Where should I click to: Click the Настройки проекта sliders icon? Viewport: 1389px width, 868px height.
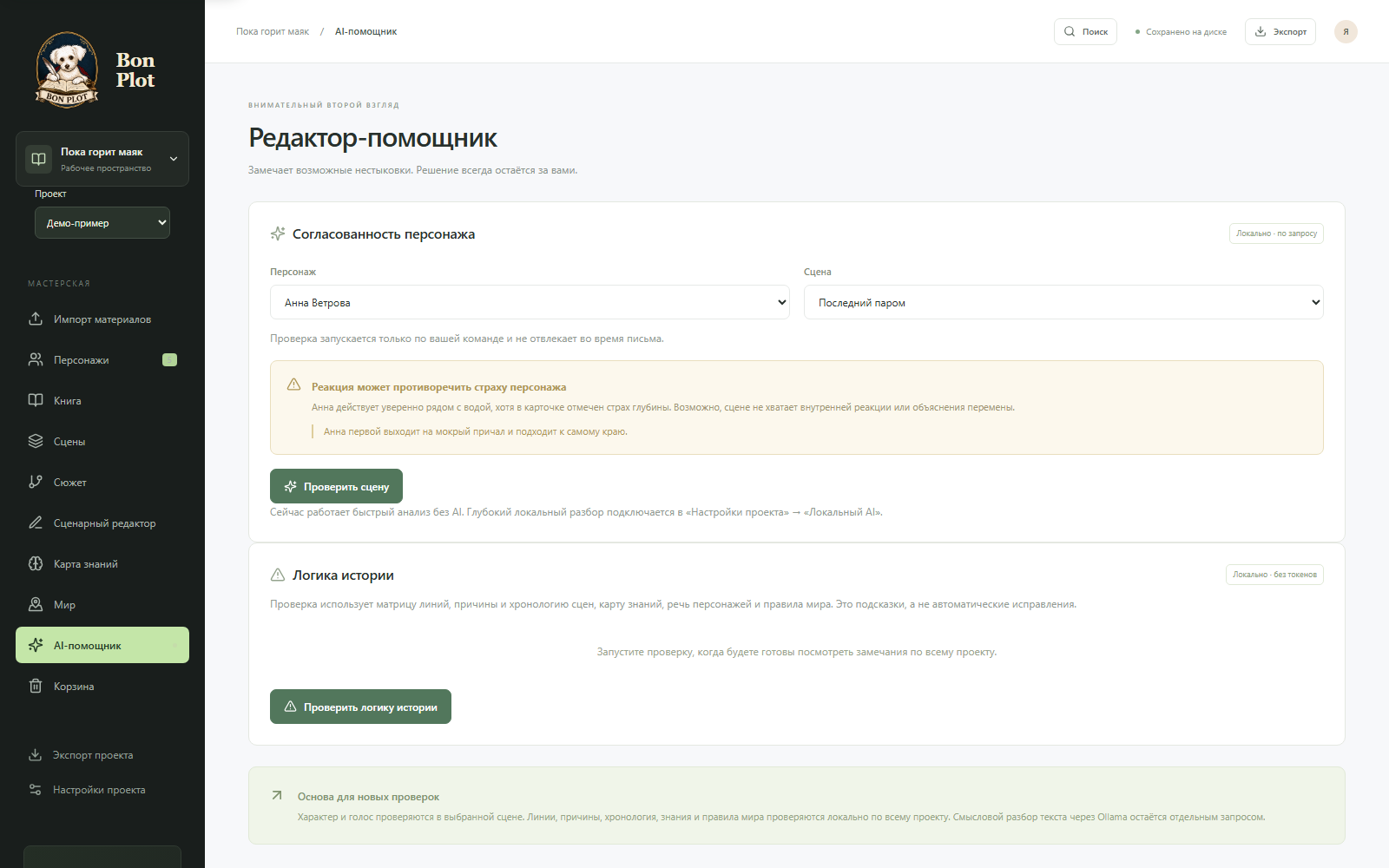click(35, 789)
